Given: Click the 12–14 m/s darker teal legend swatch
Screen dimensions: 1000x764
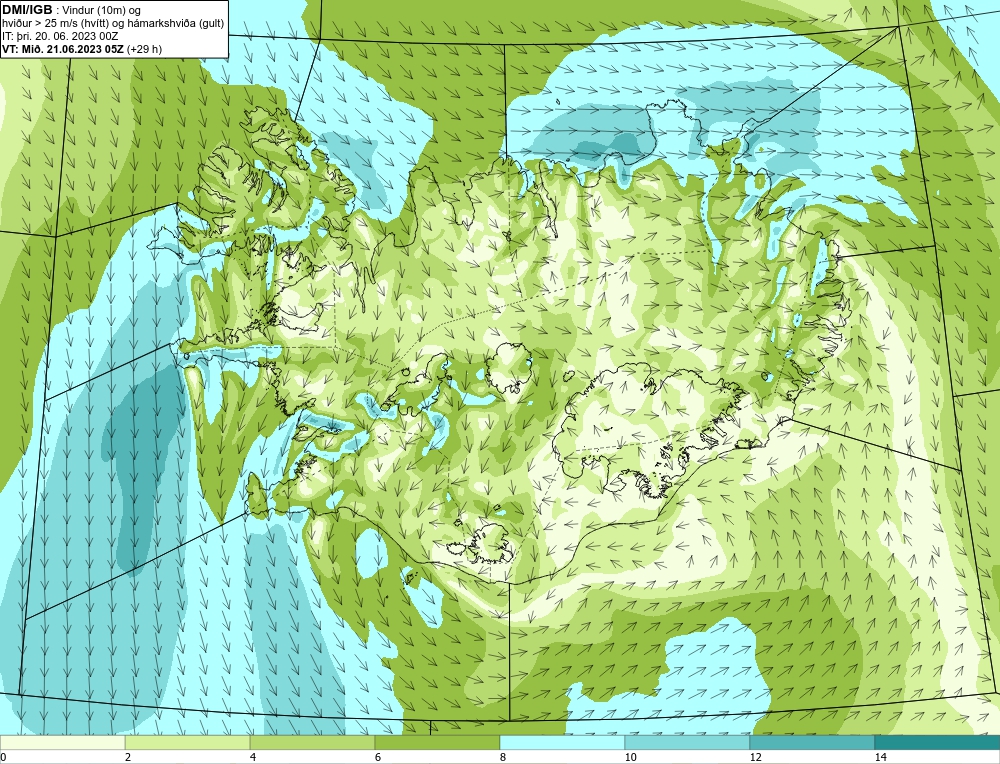Looking at the screenshot, I should point(812,742).
